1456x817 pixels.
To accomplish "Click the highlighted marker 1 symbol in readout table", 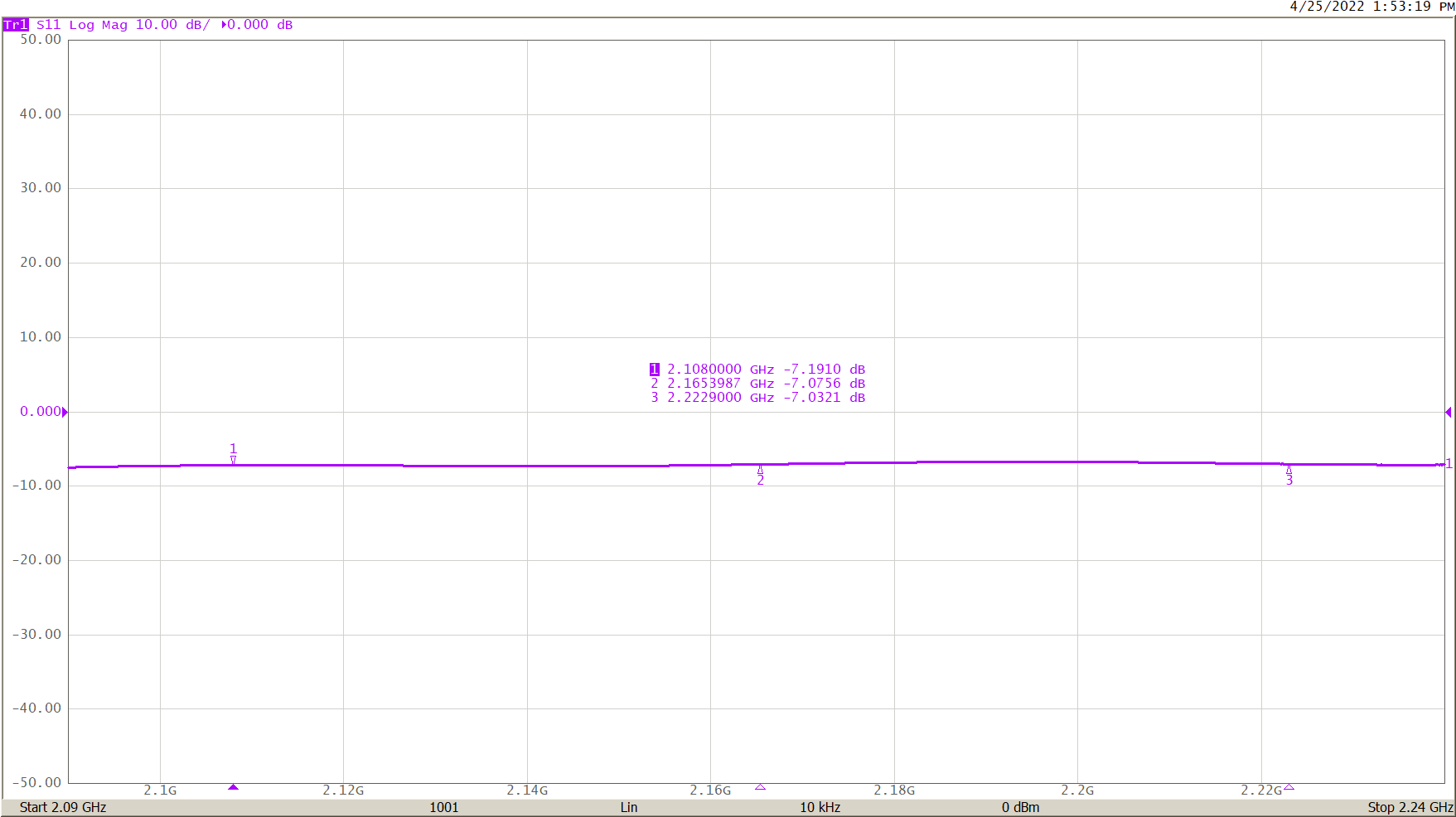I will pos(655,369).
